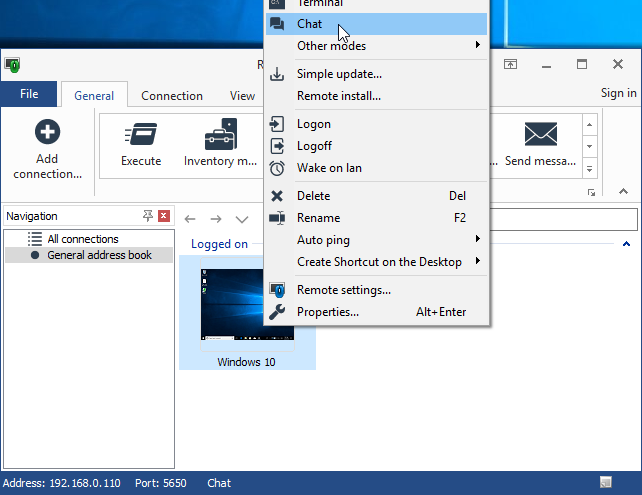Screen dimensions: 642x495
Task: Choose Wake on lan menu entry
Action: [376, 168]
